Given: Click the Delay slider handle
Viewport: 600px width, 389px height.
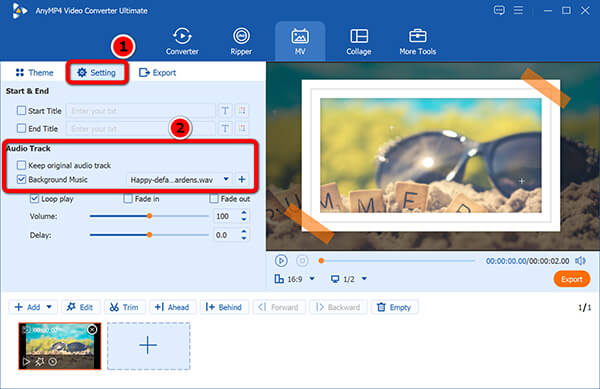Looking at the screenshot, I should [x=150, y=235].
